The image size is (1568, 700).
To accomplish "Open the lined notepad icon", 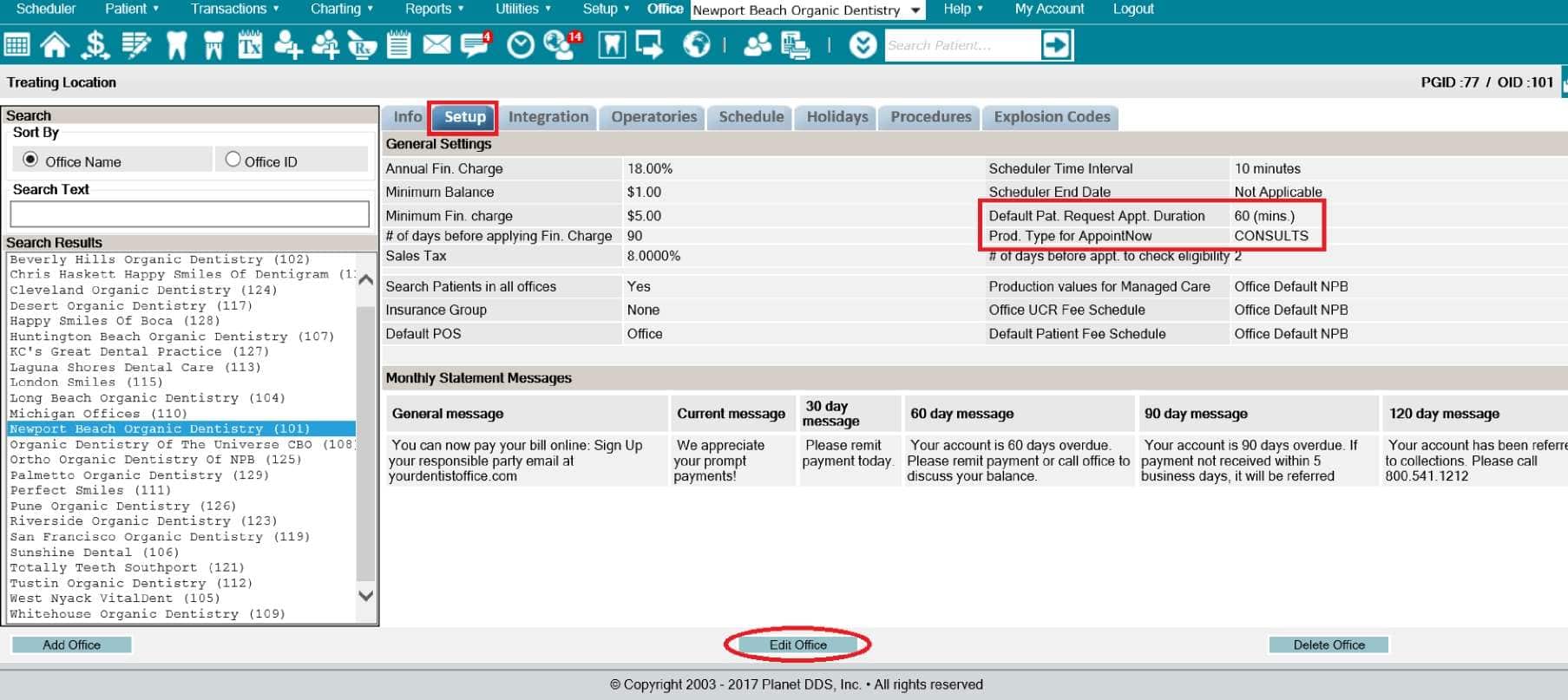I will [x=399, y=45].
